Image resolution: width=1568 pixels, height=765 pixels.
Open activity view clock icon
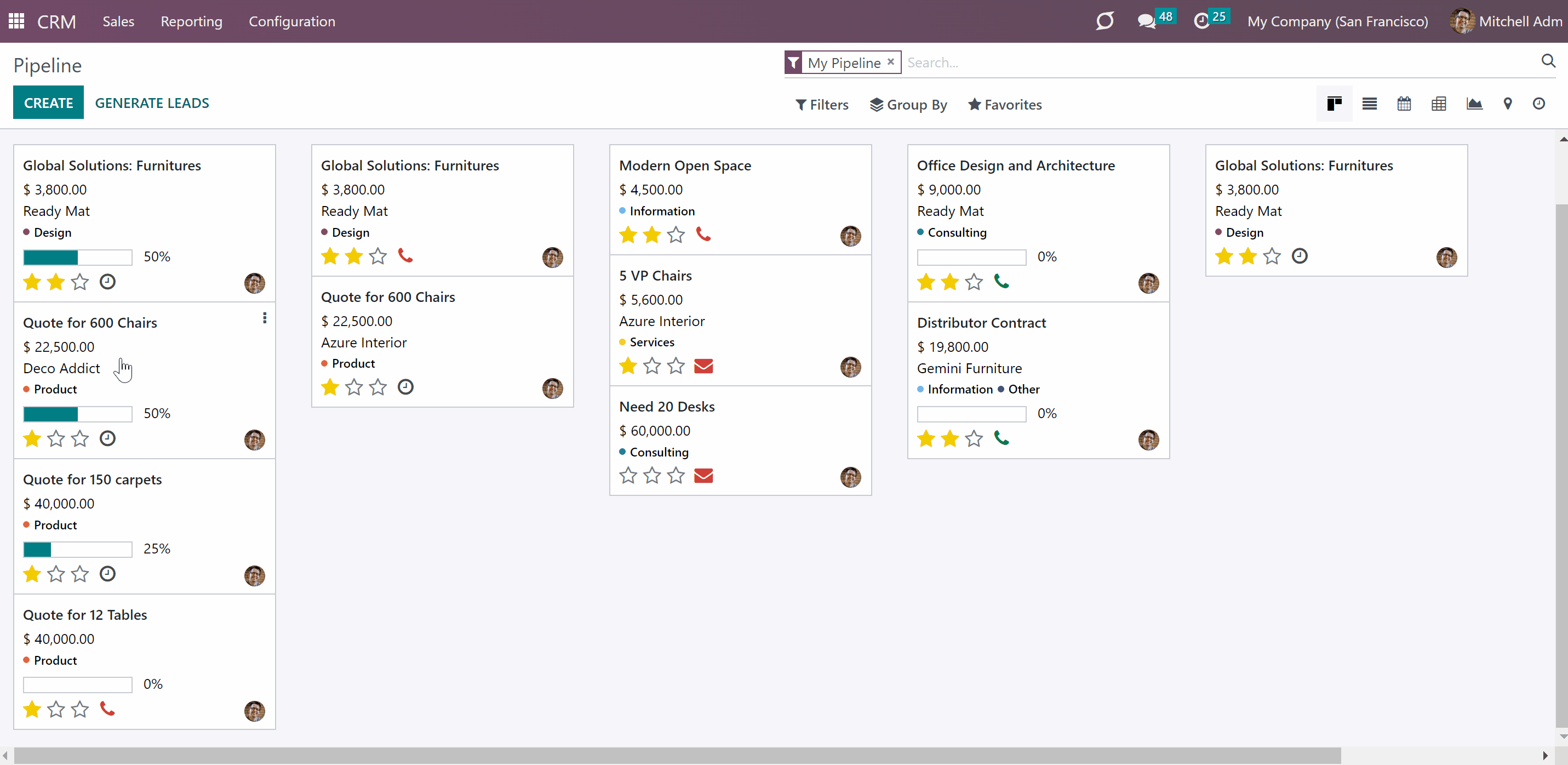1538,104
